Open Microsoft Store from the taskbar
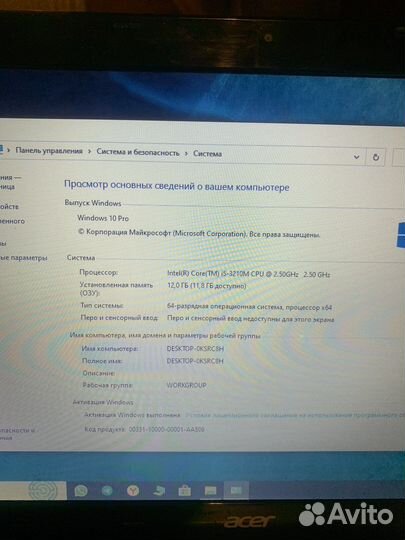 pos(185,491)
